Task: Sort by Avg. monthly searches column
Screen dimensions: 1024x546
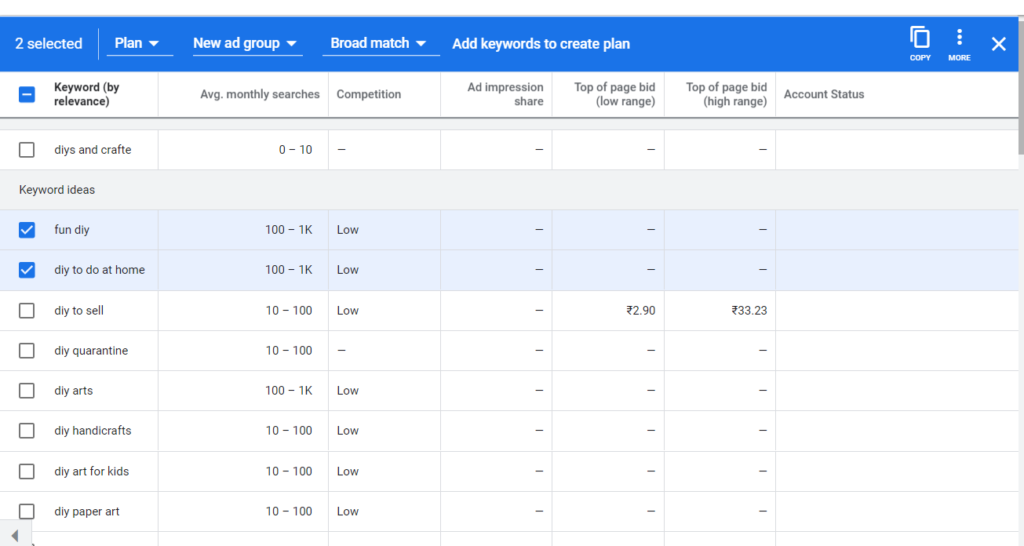Action: coord(260,94)
